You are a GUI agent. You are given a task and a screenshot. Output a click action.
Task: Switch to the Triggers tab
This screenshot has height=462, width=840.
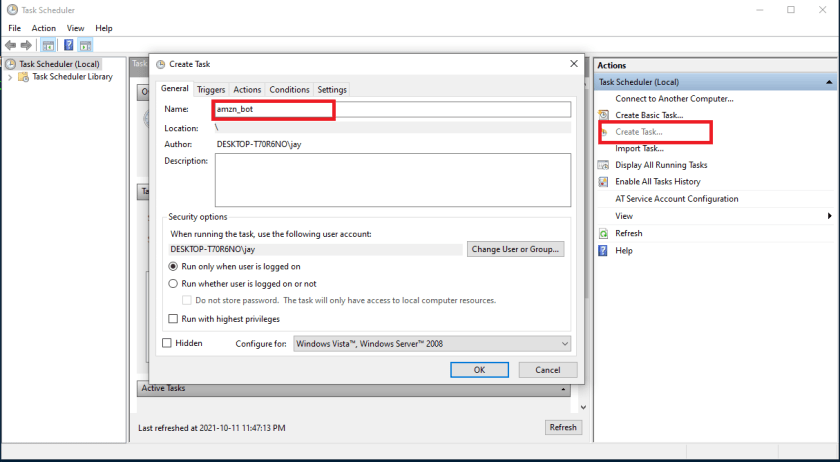[211, 90]
